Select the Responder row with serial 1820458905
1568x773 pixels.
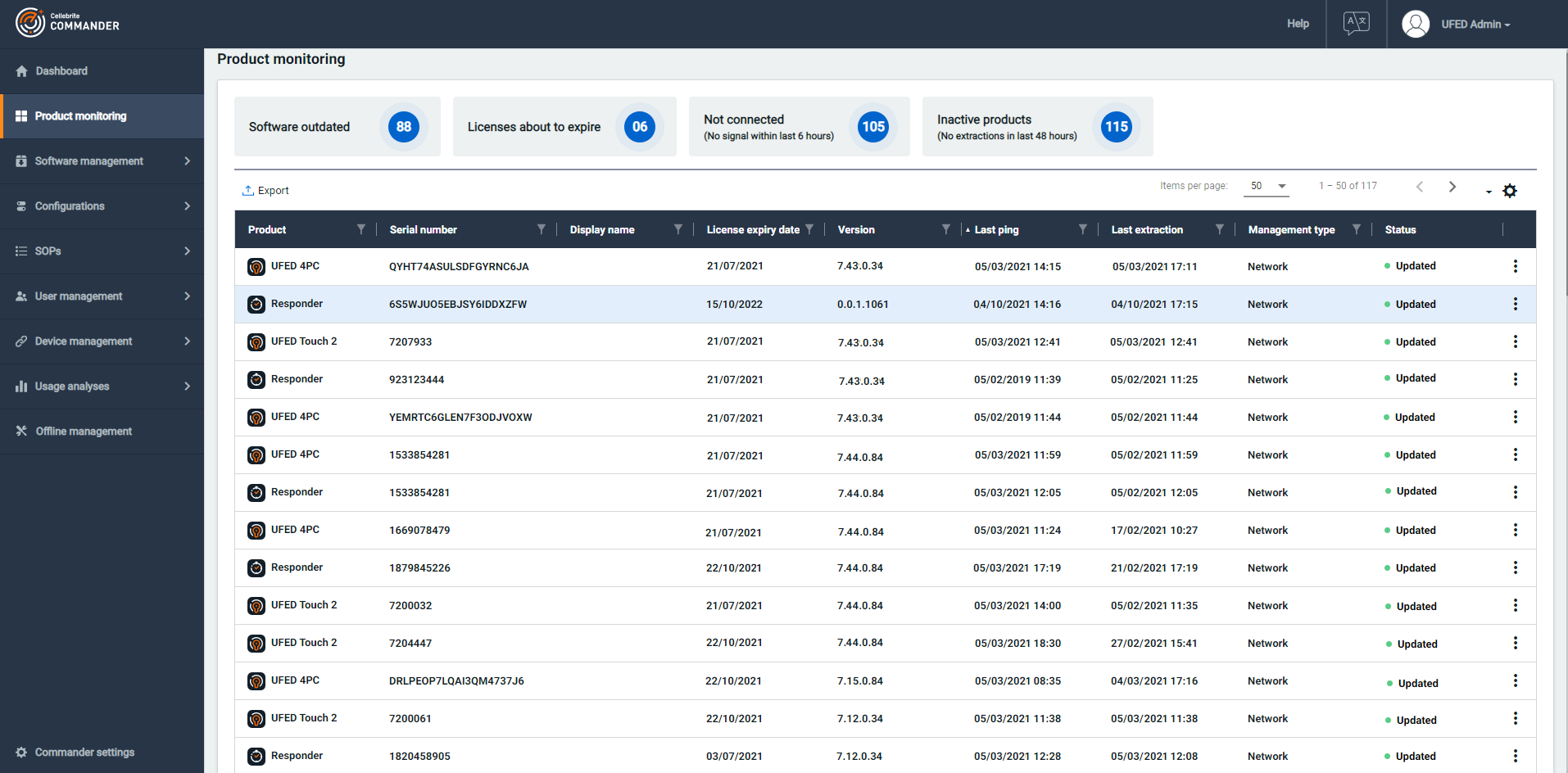point(886,756)
